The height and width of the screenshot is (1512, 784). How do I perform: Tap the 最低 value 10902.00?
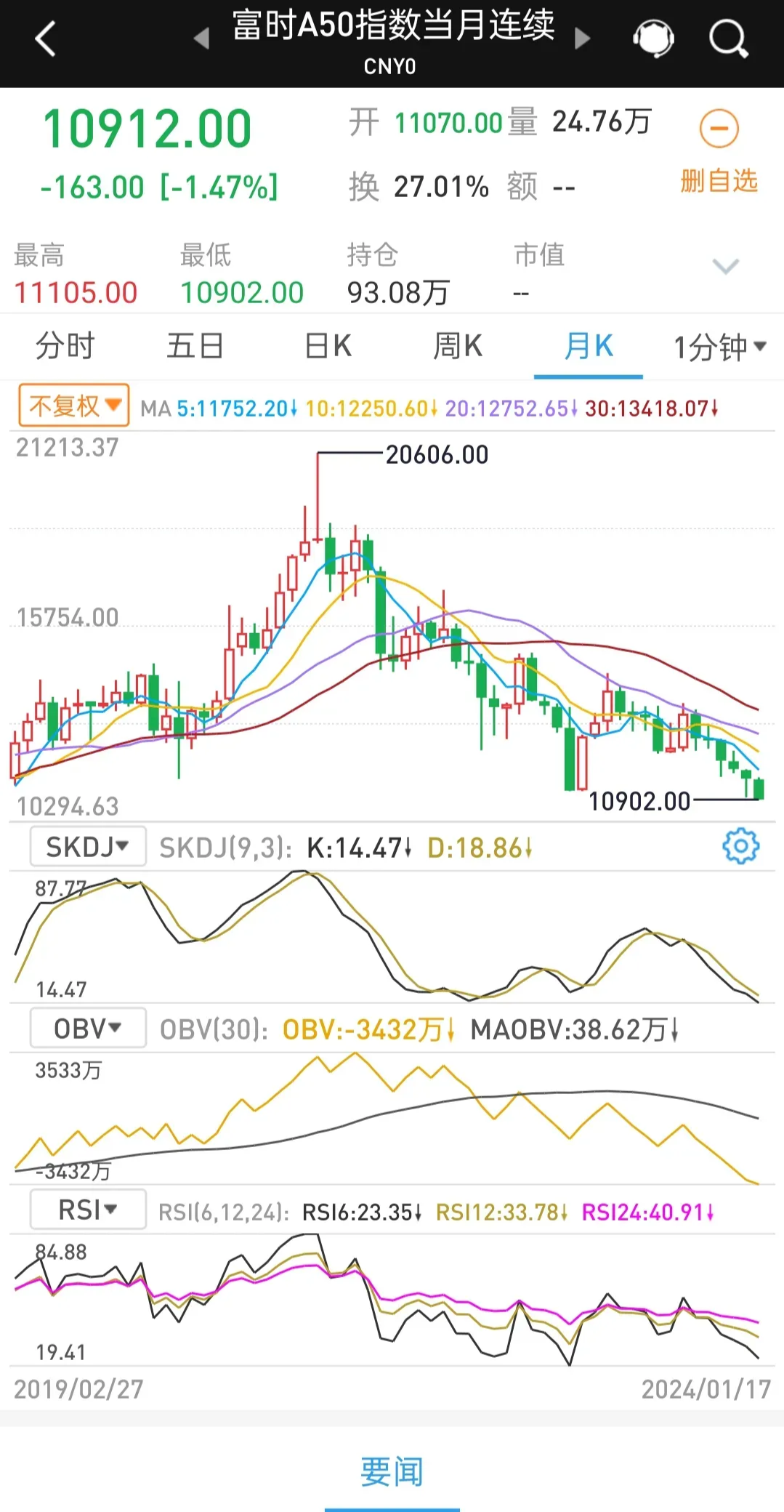242,293
